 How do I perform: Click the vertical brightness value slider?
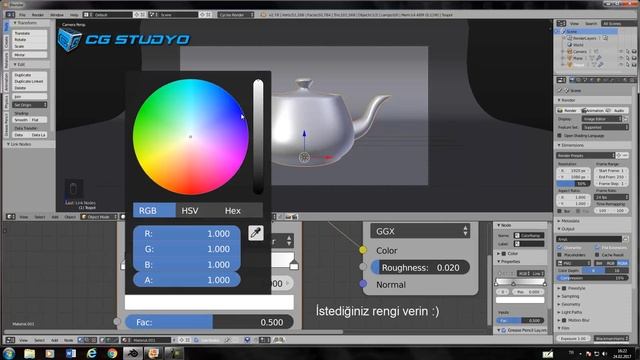(258, 137)
